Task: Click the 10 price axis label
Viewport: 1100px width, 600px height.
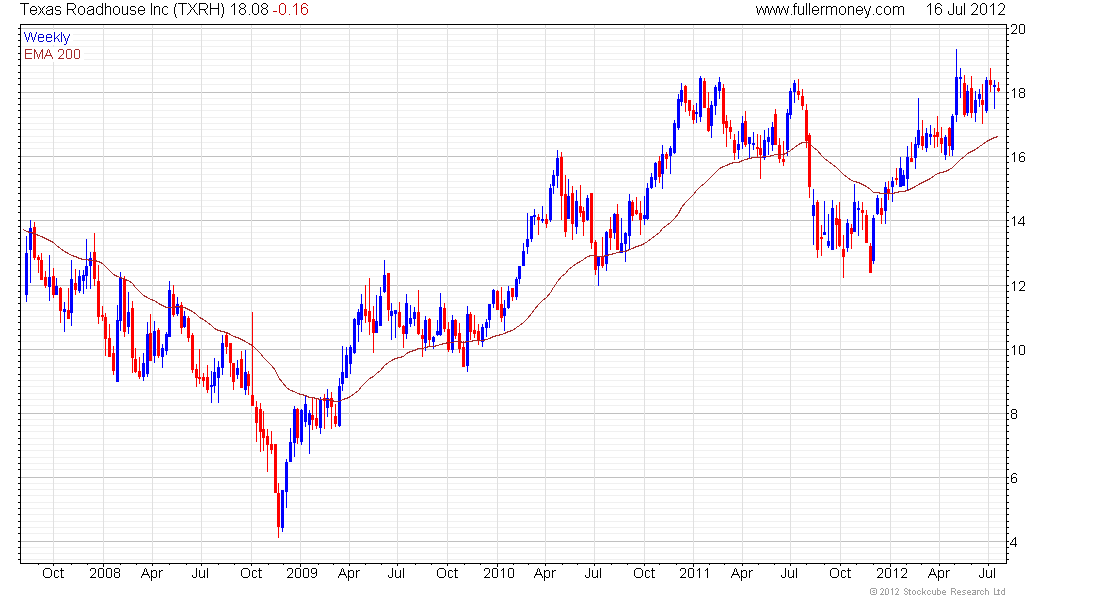Action: coord(1017,350)
